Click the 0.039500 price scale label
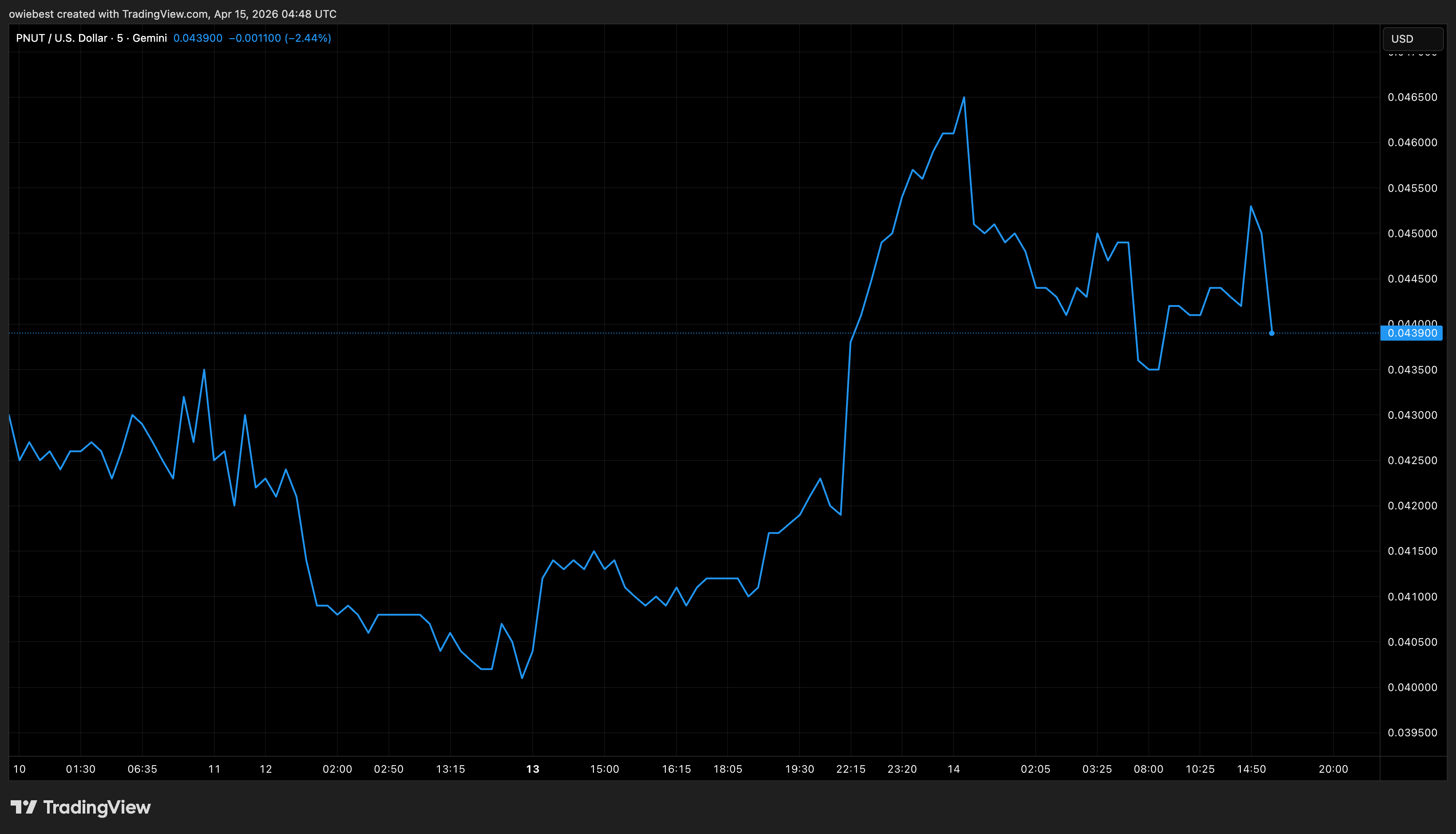The height and width of the screenshot is (834, 1456). (1412, 732)
